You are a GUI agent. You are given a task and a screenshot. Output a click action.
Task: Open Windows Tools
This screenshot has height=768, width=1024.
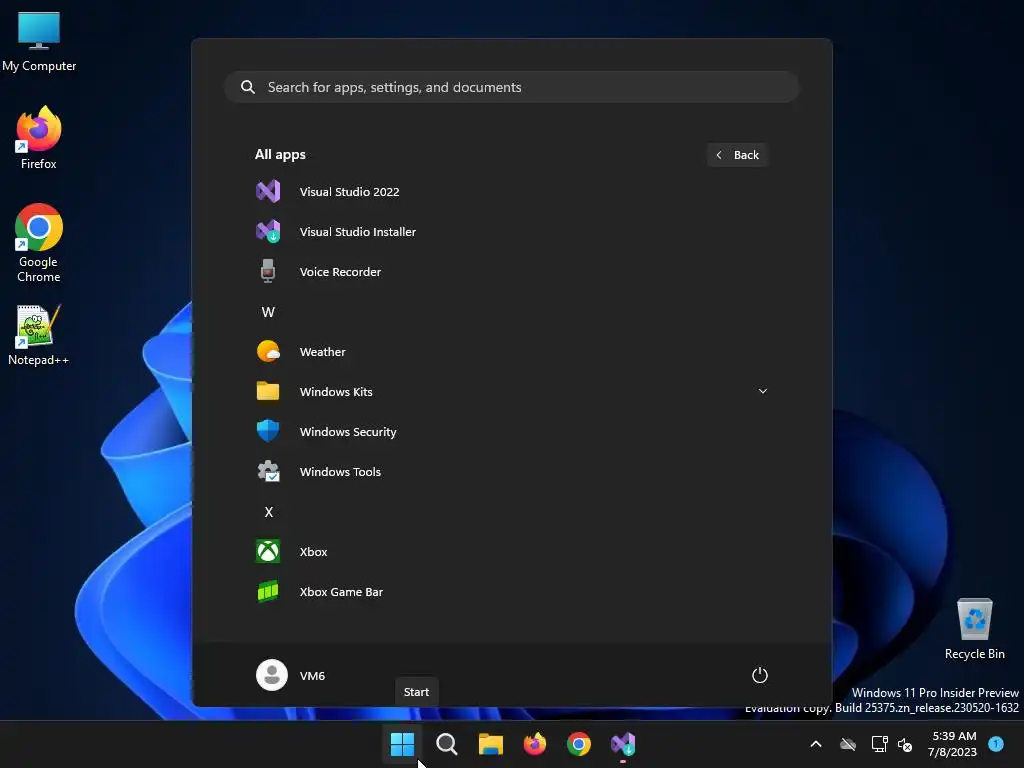pyautogui.click(x=511, y=472)
